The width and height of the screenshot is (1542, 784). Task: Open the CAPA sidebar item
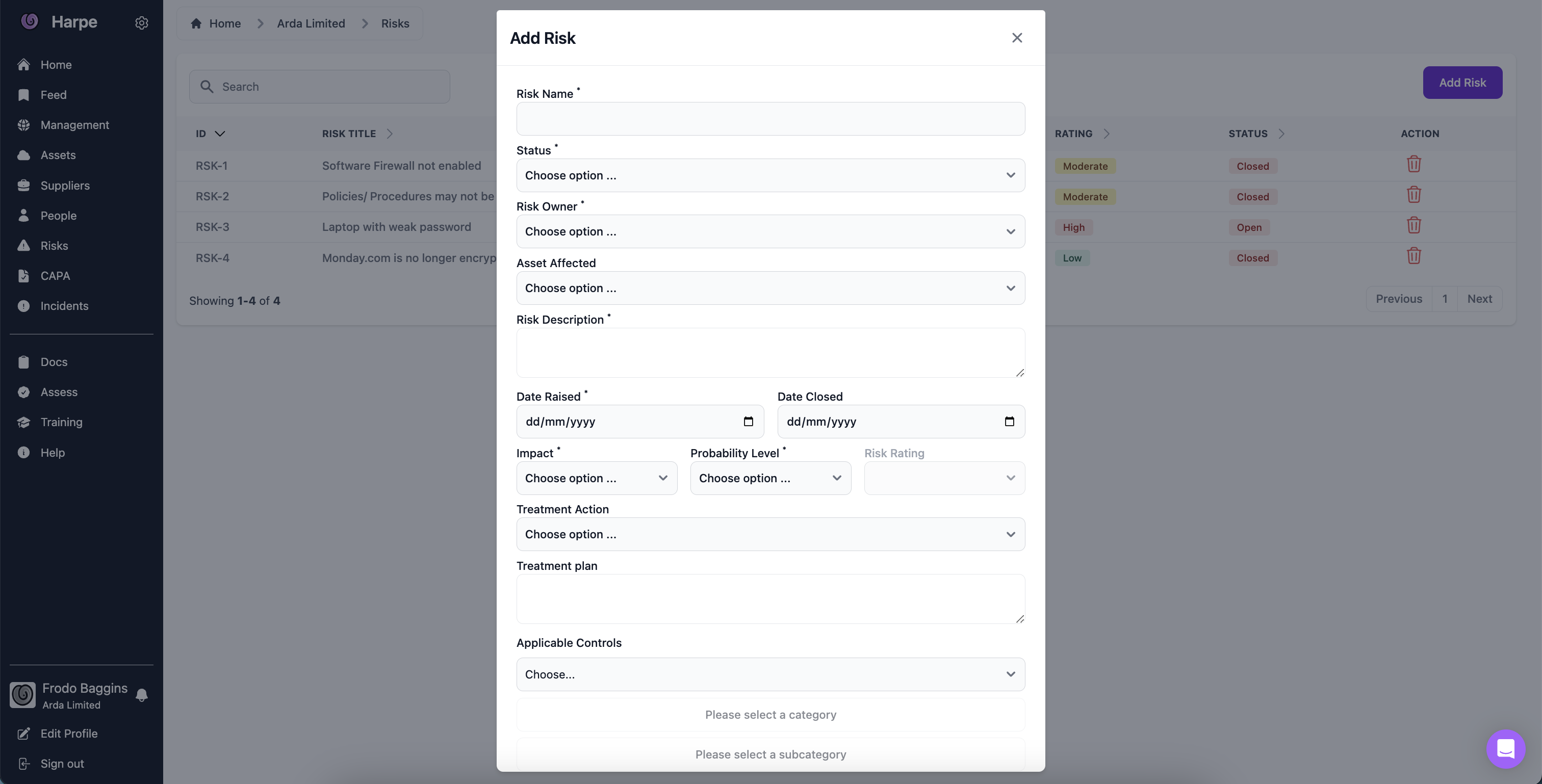pyautogui.click(x=55, y=276)
